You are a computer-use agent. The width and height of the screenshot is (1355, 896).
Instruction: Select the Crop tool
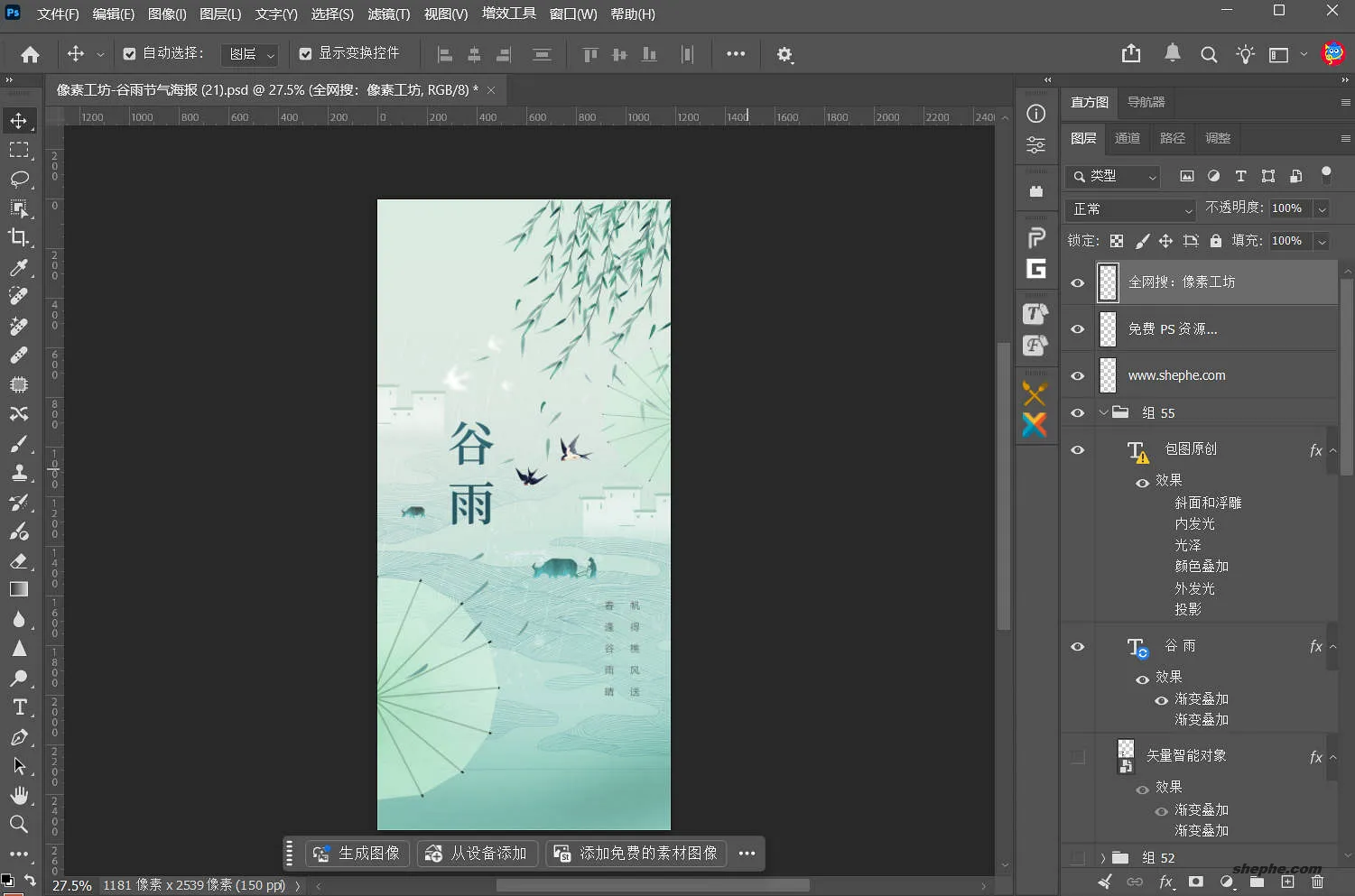[19, 237]
